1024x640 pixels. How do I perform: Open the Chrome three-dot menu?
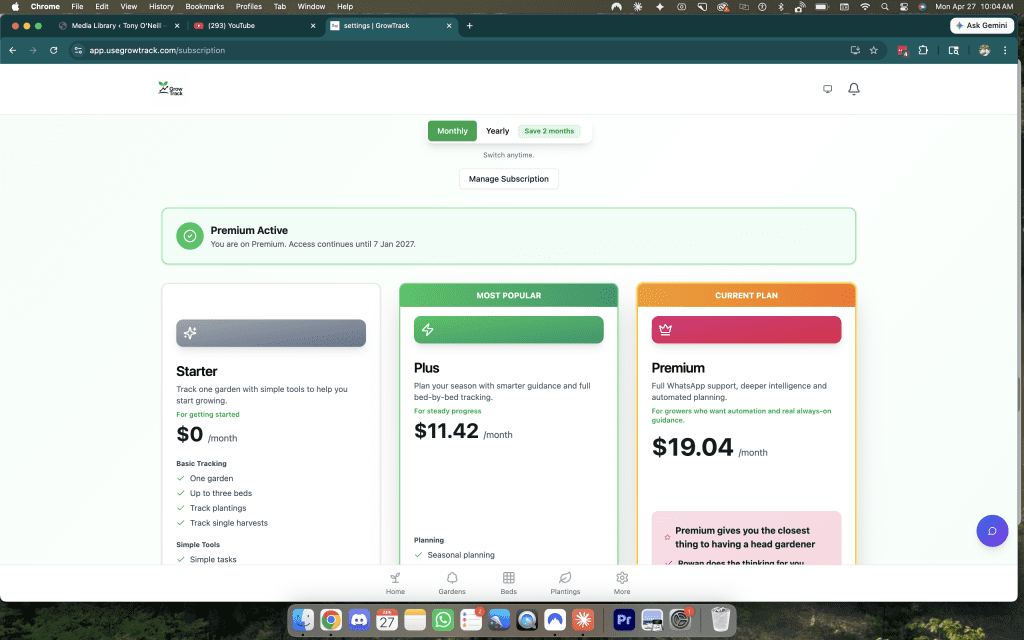pyautogui.click(x=1005, y=50)
